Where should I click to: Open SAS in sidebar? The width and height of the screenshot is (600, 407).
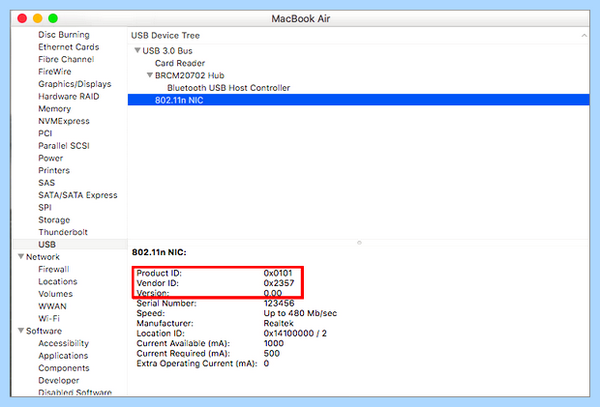(47, 182)
